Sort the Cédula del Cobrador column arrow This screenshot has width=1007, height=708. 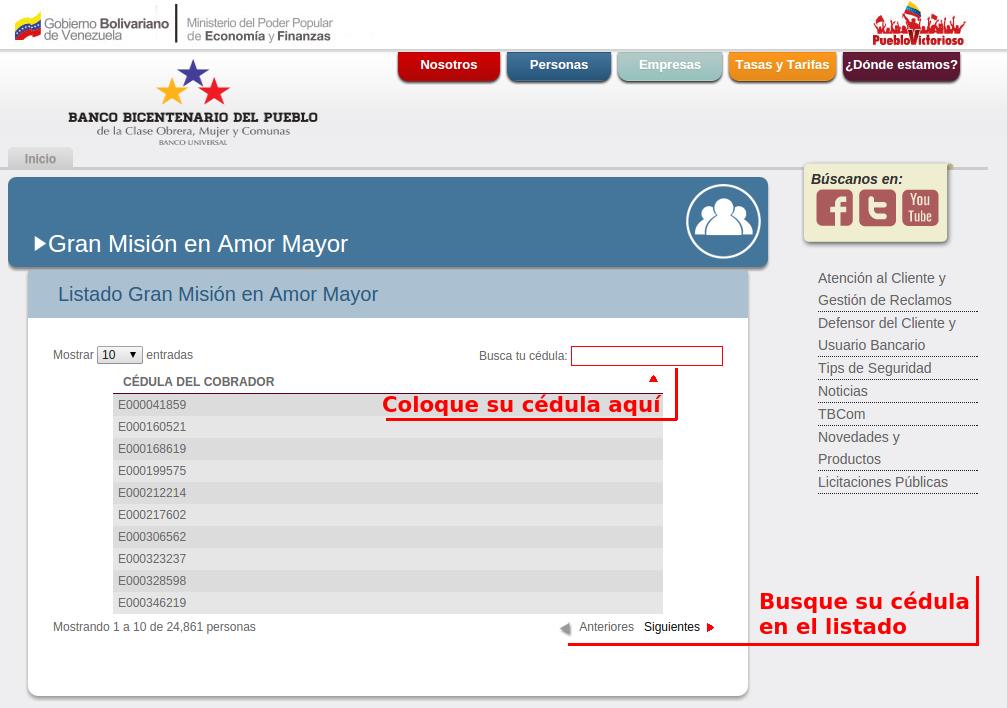(x=653, y=379)
